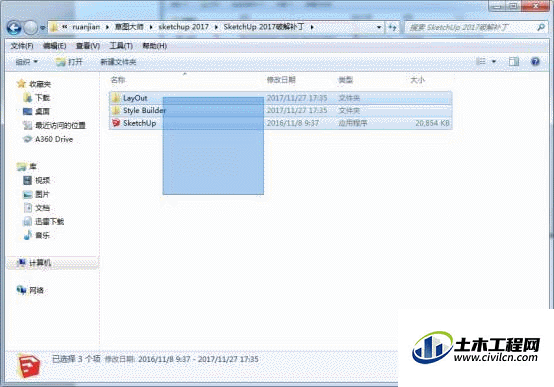Open the 文件(F) menu

tap(22, 46)
